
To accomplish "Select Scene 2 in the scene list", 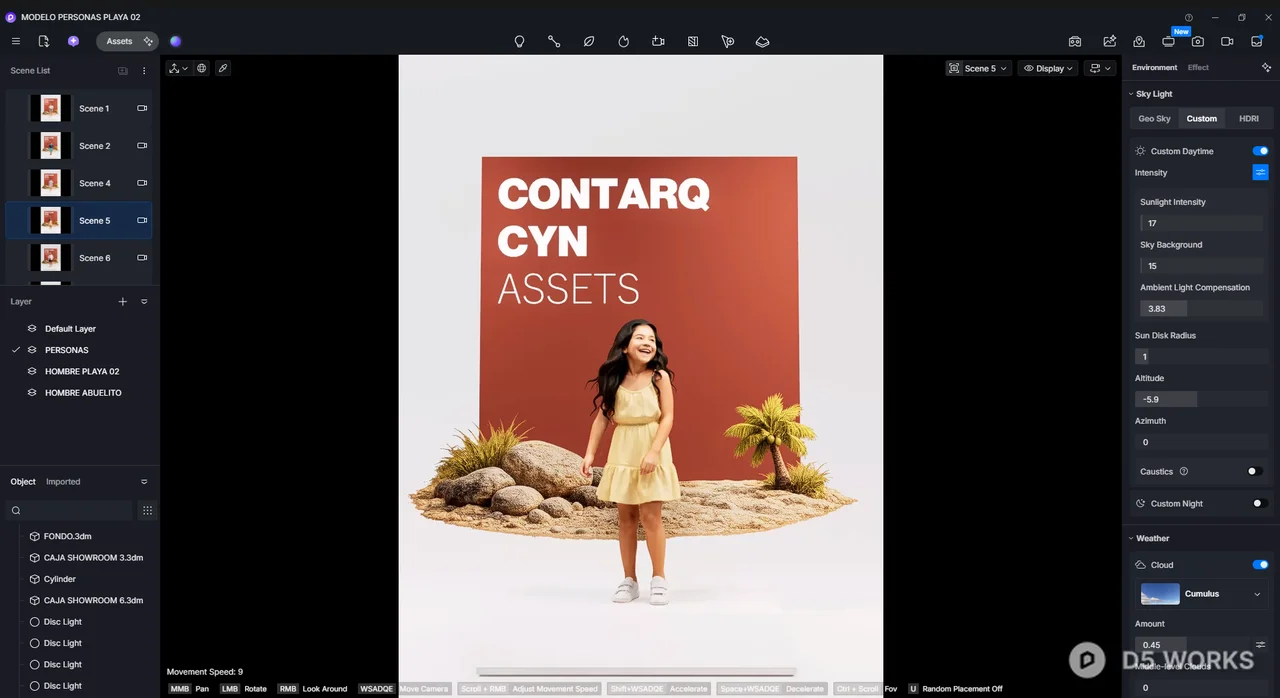I will point(79,146).
